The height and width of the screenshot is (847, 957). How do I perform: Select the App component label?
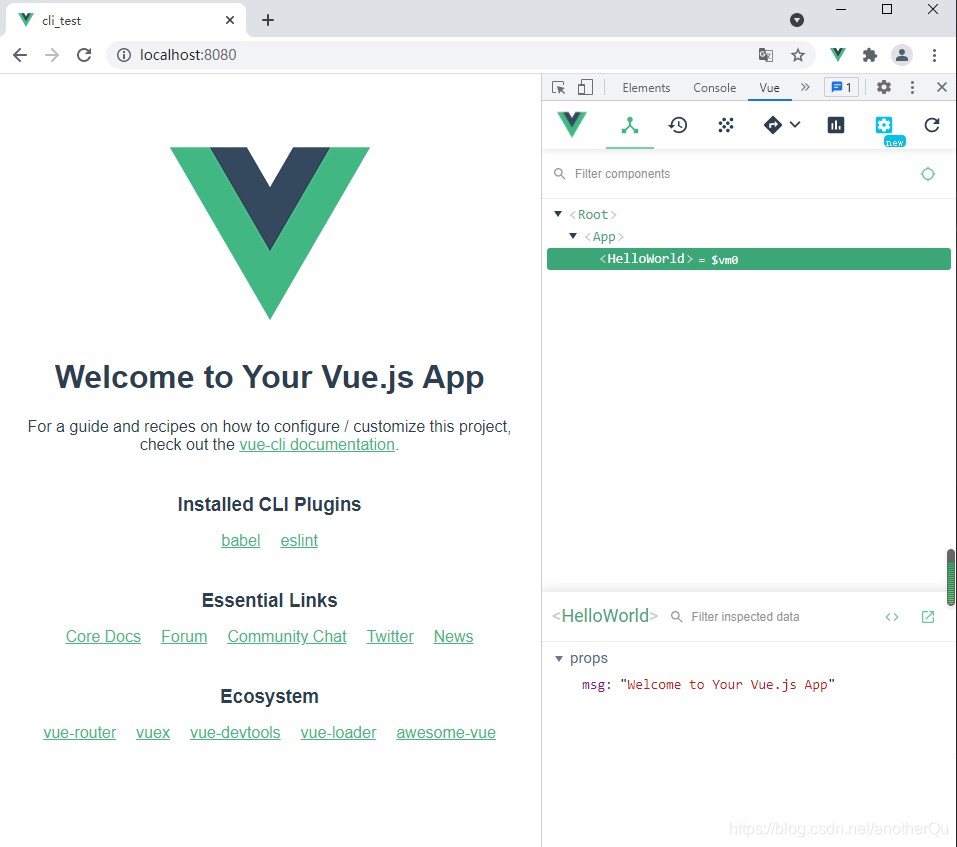604,237
